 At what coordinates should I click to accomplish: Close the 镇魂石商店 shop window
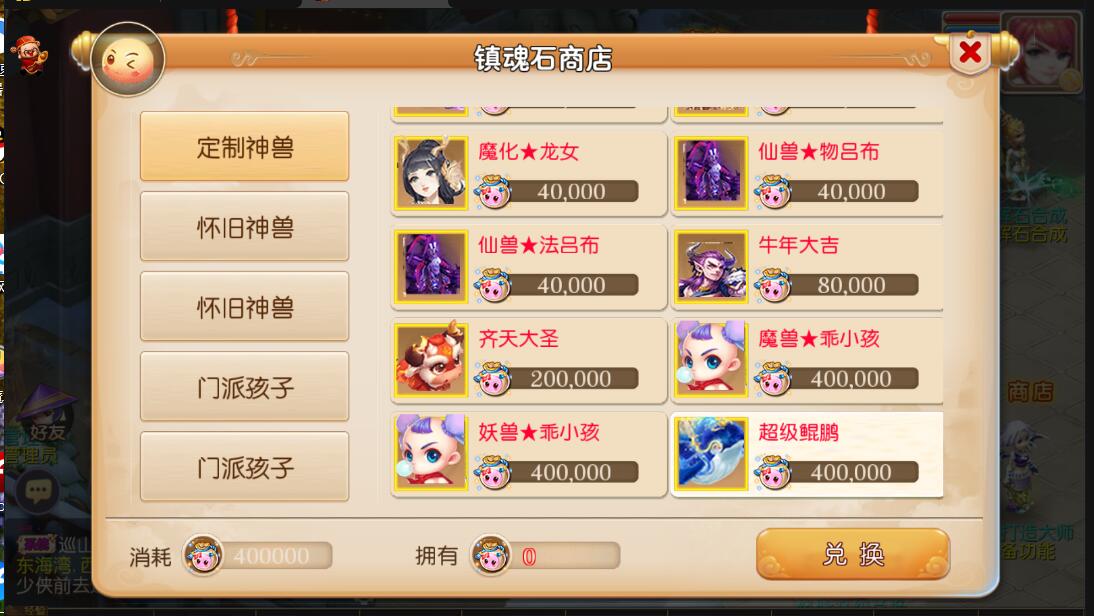970,52
